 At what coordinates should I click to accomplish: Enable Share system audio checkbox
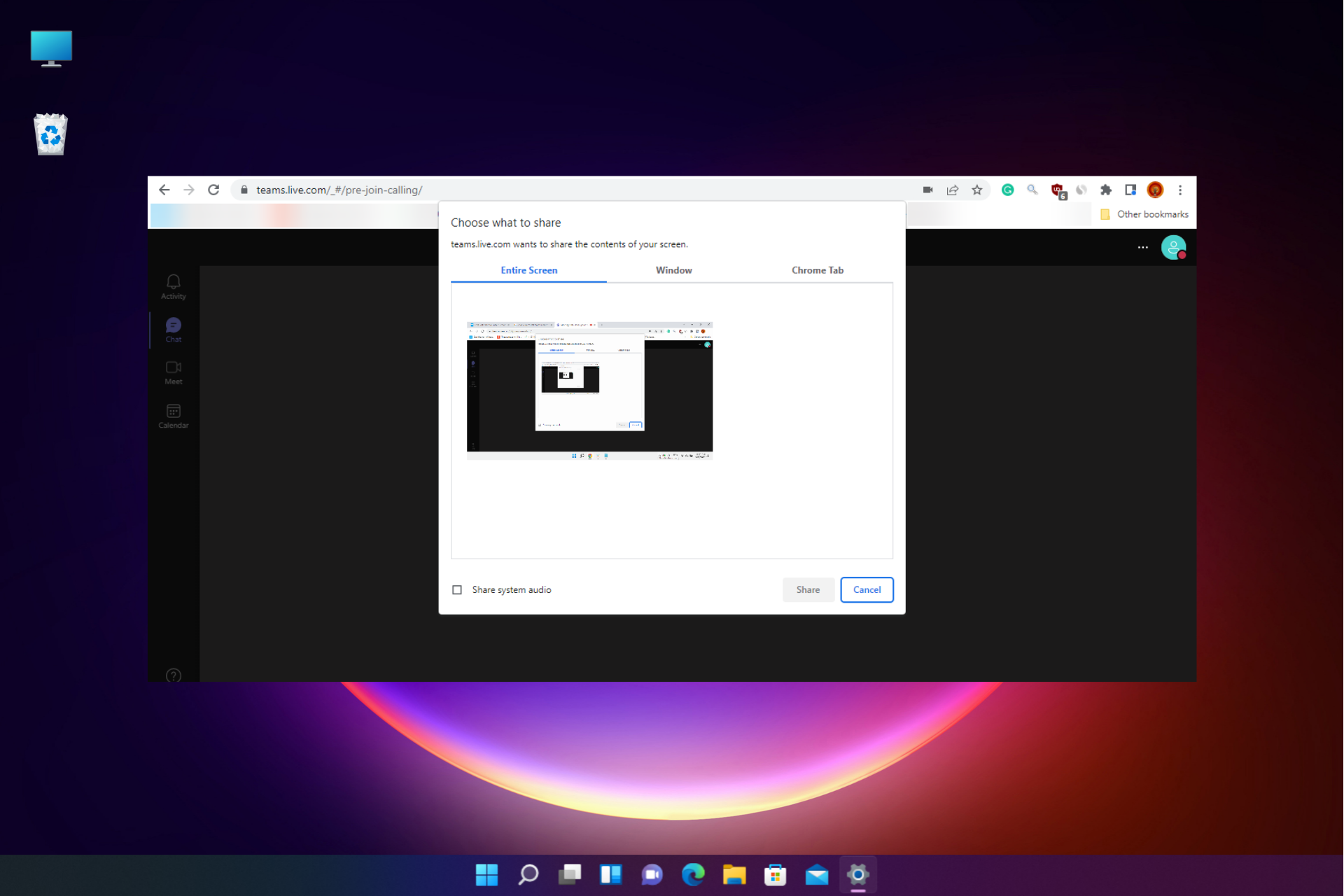(x=457, y=589)
